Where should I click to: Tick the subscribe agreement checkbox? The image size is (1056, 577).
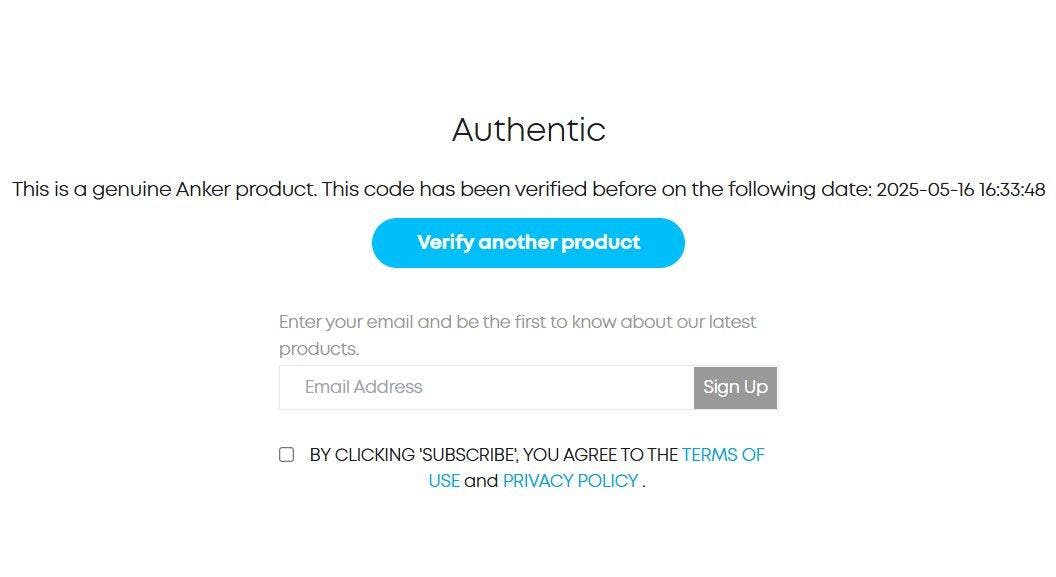point(287,454)
